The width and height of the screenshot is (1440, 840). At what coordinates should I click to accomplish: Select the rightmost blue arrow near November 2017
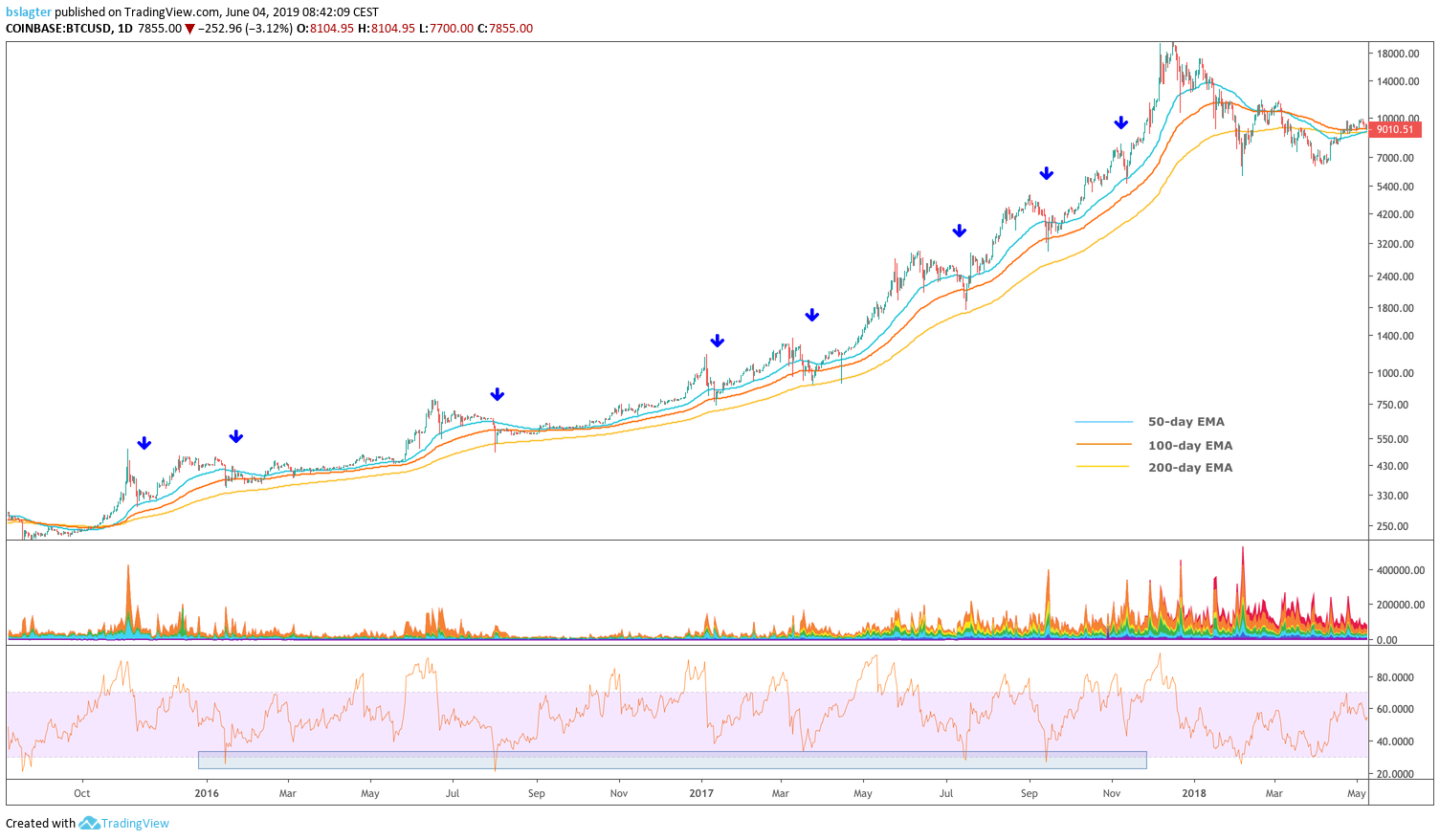tap(1120, 122)
